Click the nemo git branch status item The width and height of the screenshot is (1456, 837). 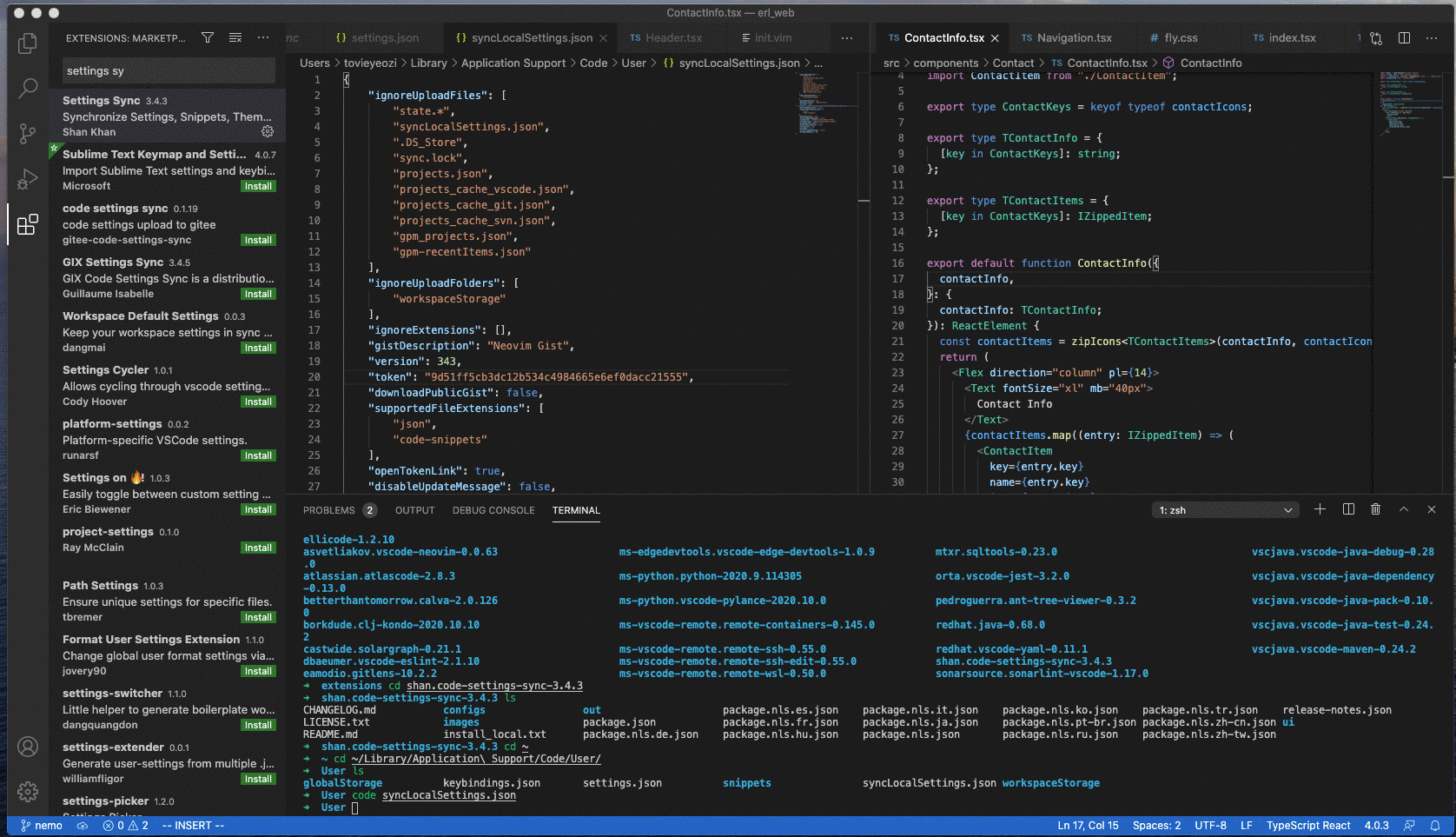click(x=41, y=826)
